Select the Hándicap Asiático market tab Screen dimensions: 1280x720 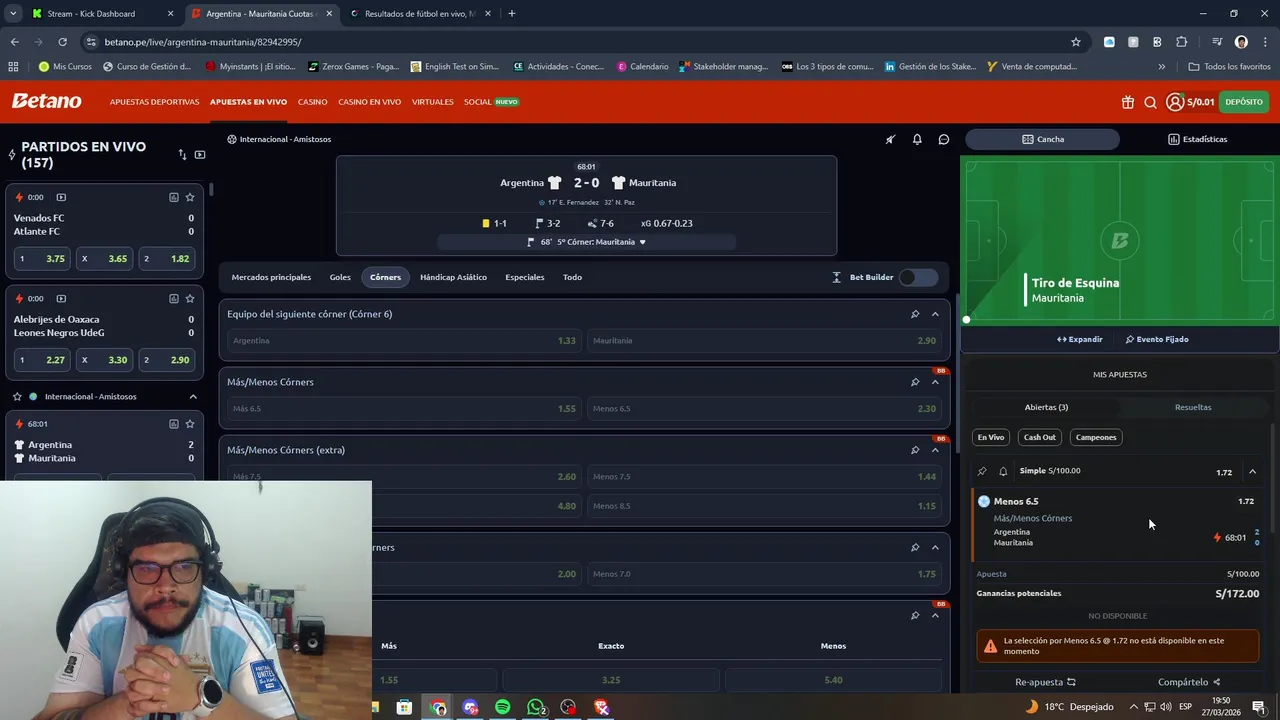(453, 277)
